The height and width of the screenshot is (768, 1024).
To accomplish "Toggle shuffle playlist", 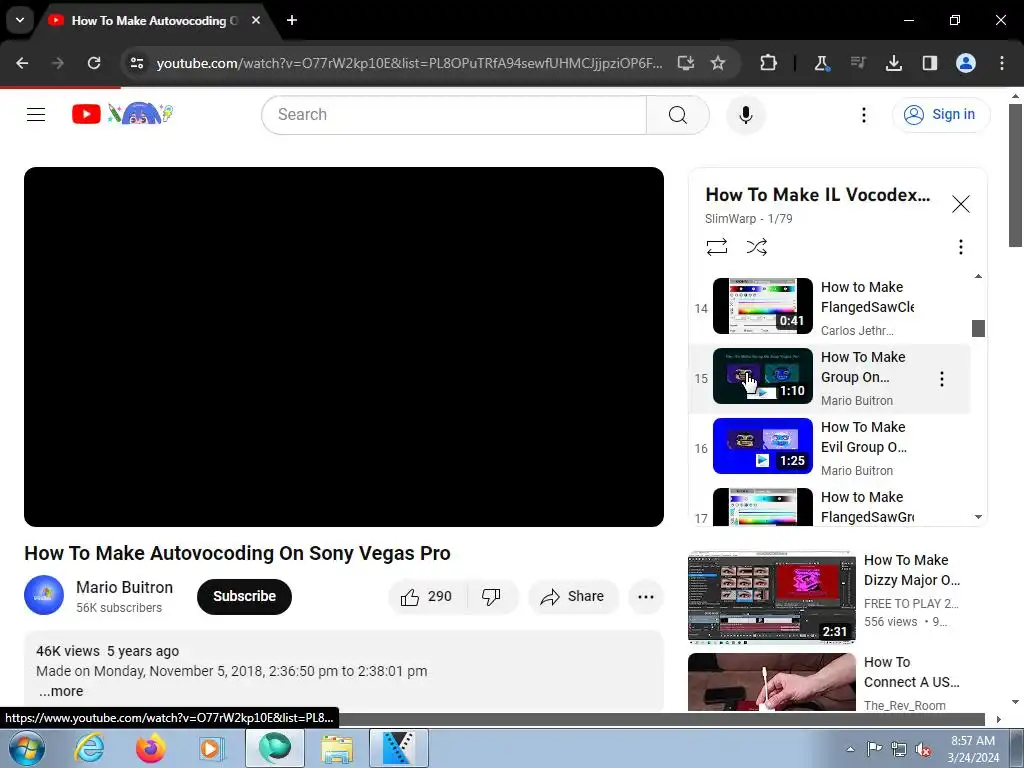I will pyautogui.click(x=756, y=247).
